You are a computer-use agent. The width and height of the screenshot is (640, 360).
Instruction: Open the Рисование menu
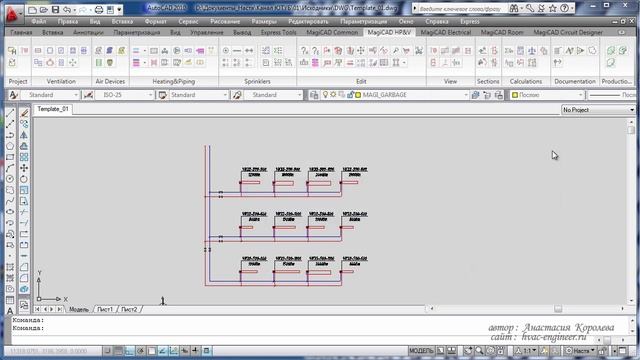pos(225,21)
